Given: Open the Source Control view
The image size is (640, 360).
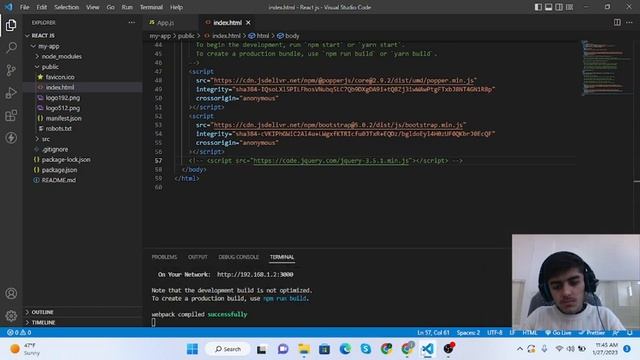Looking at the screenshot, I should pyautogui.click(x=11, y=70).
